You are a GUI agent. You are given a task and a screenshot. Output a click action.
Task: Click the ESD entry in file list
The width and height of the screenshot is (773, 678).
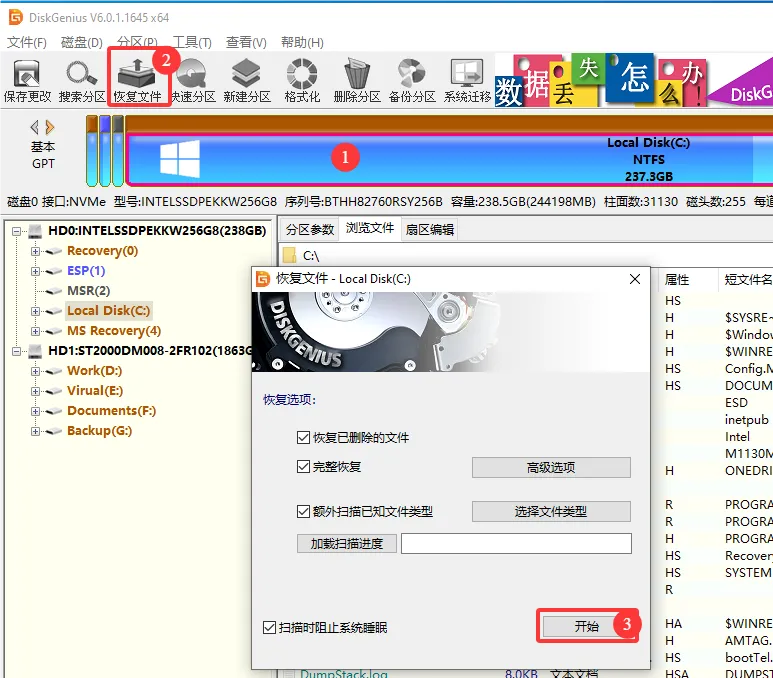(737, 403)
